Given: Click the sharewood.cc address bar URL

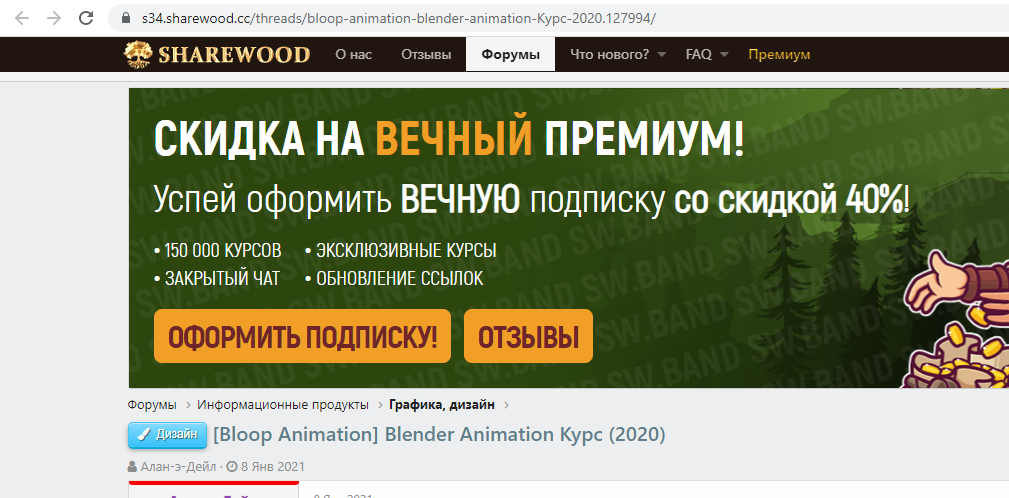Looking at the screenshot, I should tap(398, 19).
